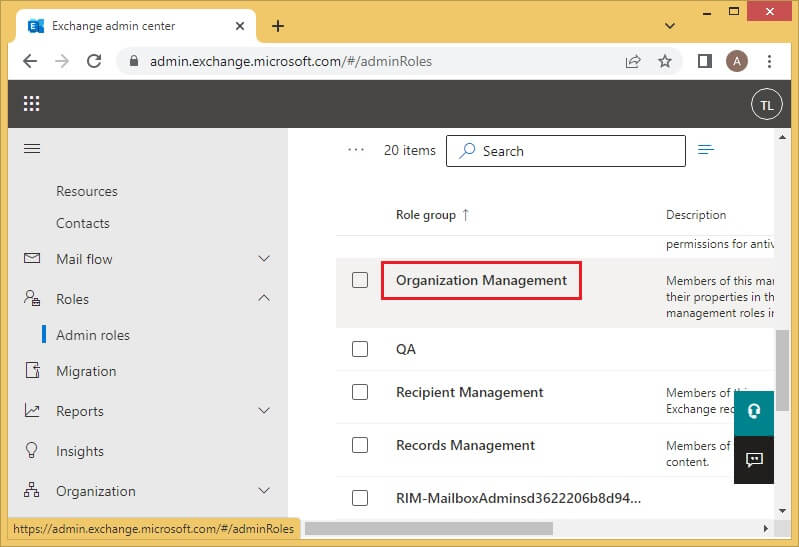Open the TL account profile menu
The height and width of the screenshot is (547, 799).
(766, 105)
